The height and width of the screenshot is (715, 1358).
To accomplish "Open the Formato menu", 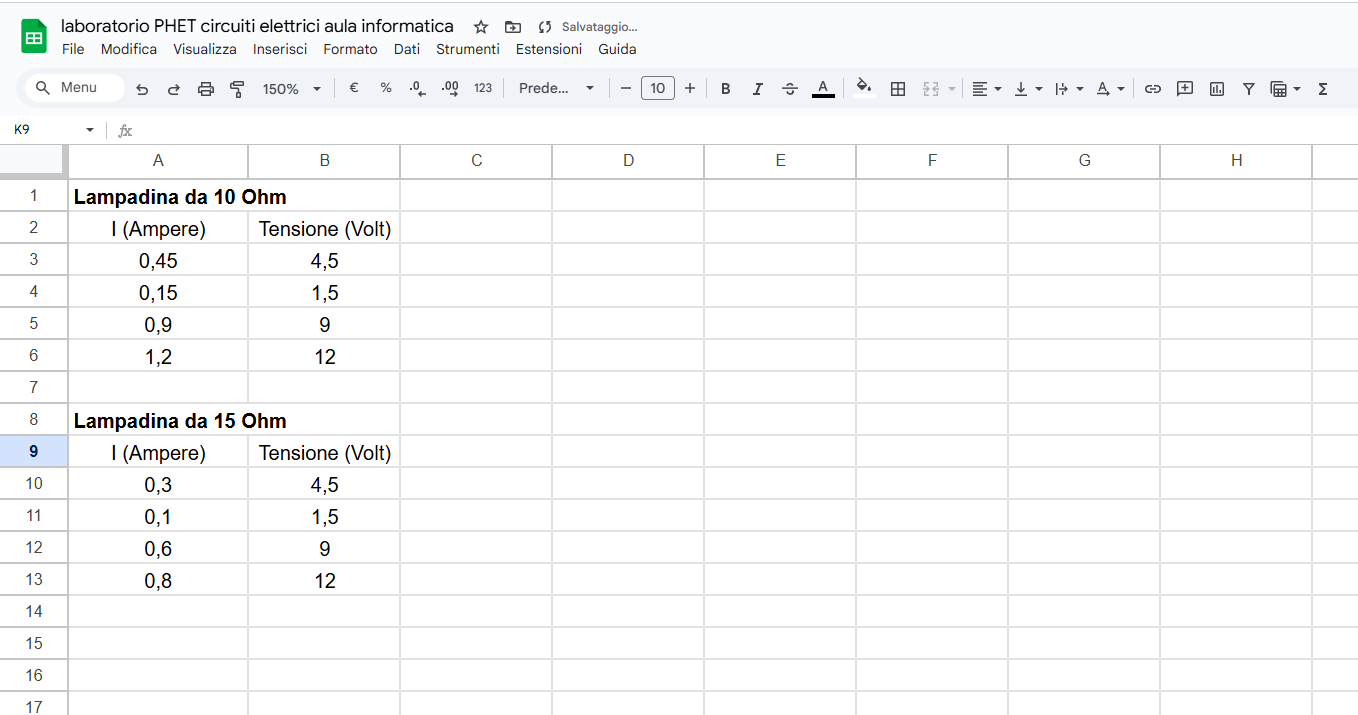I will 350,49.
